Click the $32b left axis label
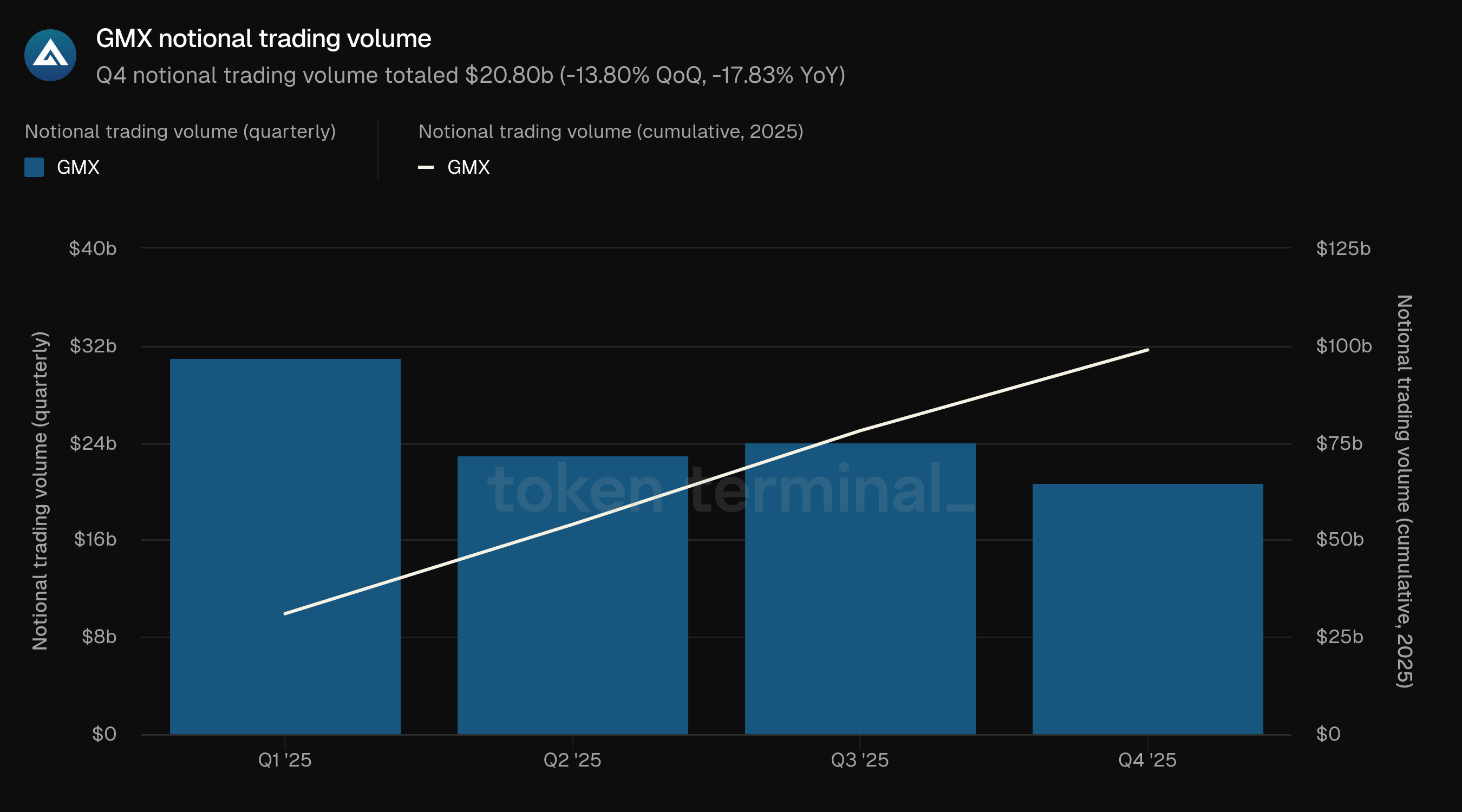Image resolution: width=1462 pixels, height=812 pixels. tap(93, 345)
